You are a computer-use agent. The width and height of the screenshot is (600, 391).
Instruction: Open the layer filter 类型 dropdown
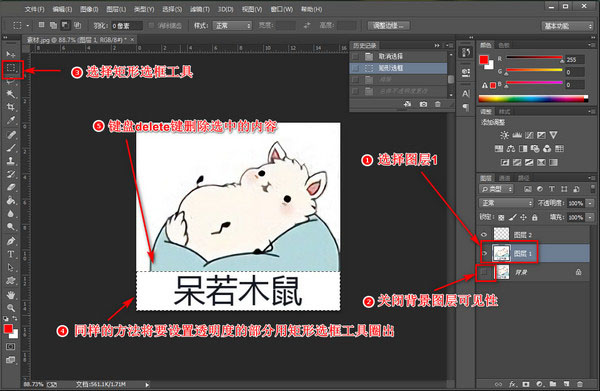(496, 189)
